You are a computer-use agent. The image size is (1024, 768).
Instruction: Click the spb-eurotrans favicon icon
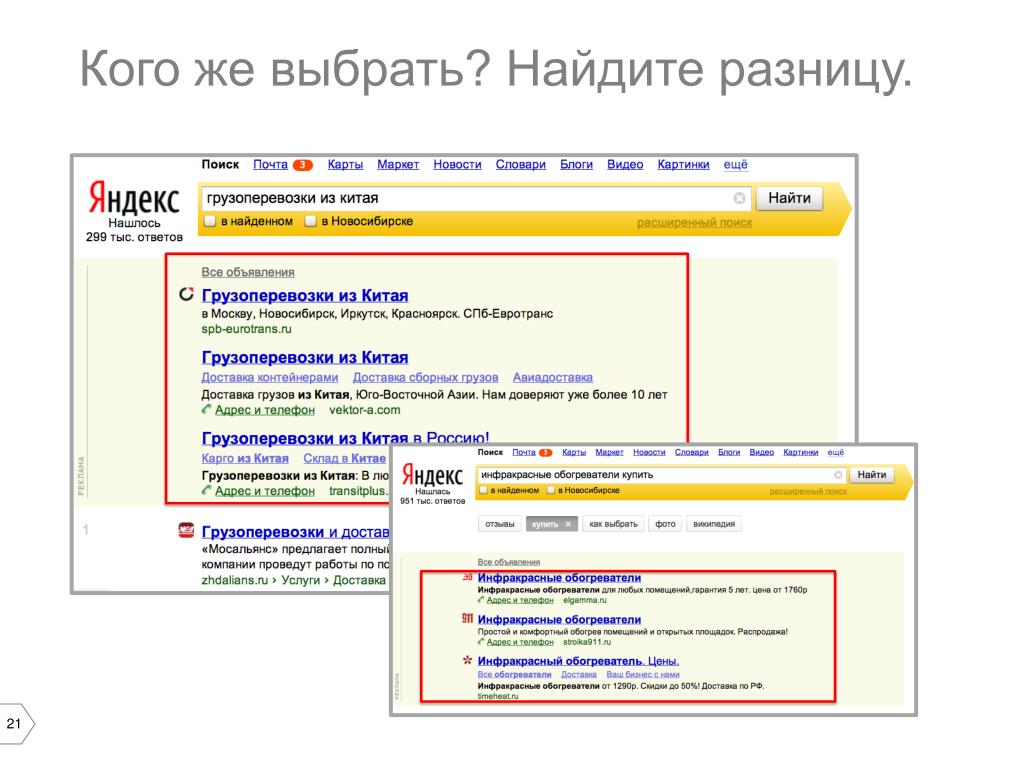[x=187, y=295]
